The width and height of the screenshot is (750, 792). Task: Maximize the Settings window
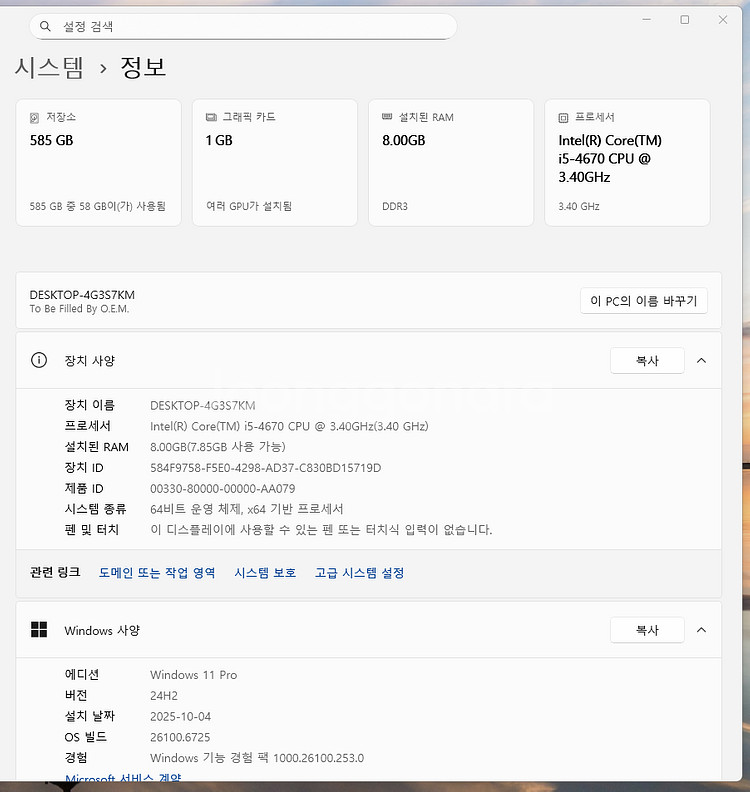pos(685,20)
